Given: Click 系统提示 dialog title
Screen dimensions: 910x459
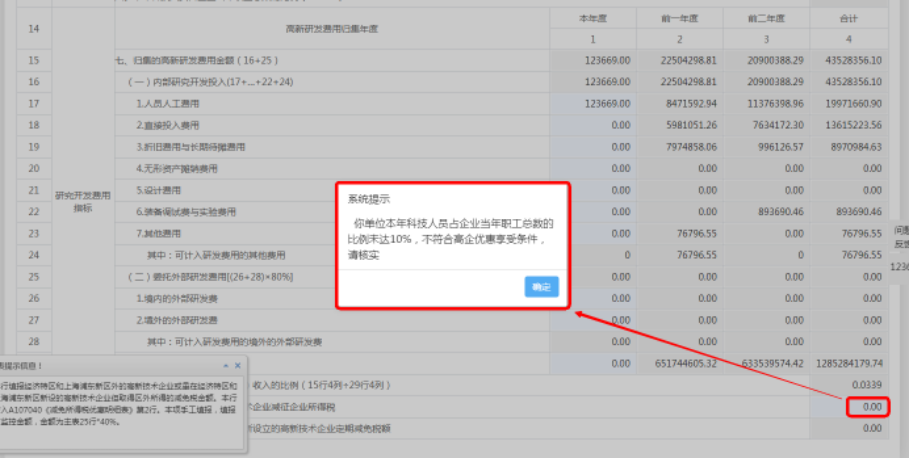Looking at the screenshot, I should pyautogui.click(x=369, y=199).
